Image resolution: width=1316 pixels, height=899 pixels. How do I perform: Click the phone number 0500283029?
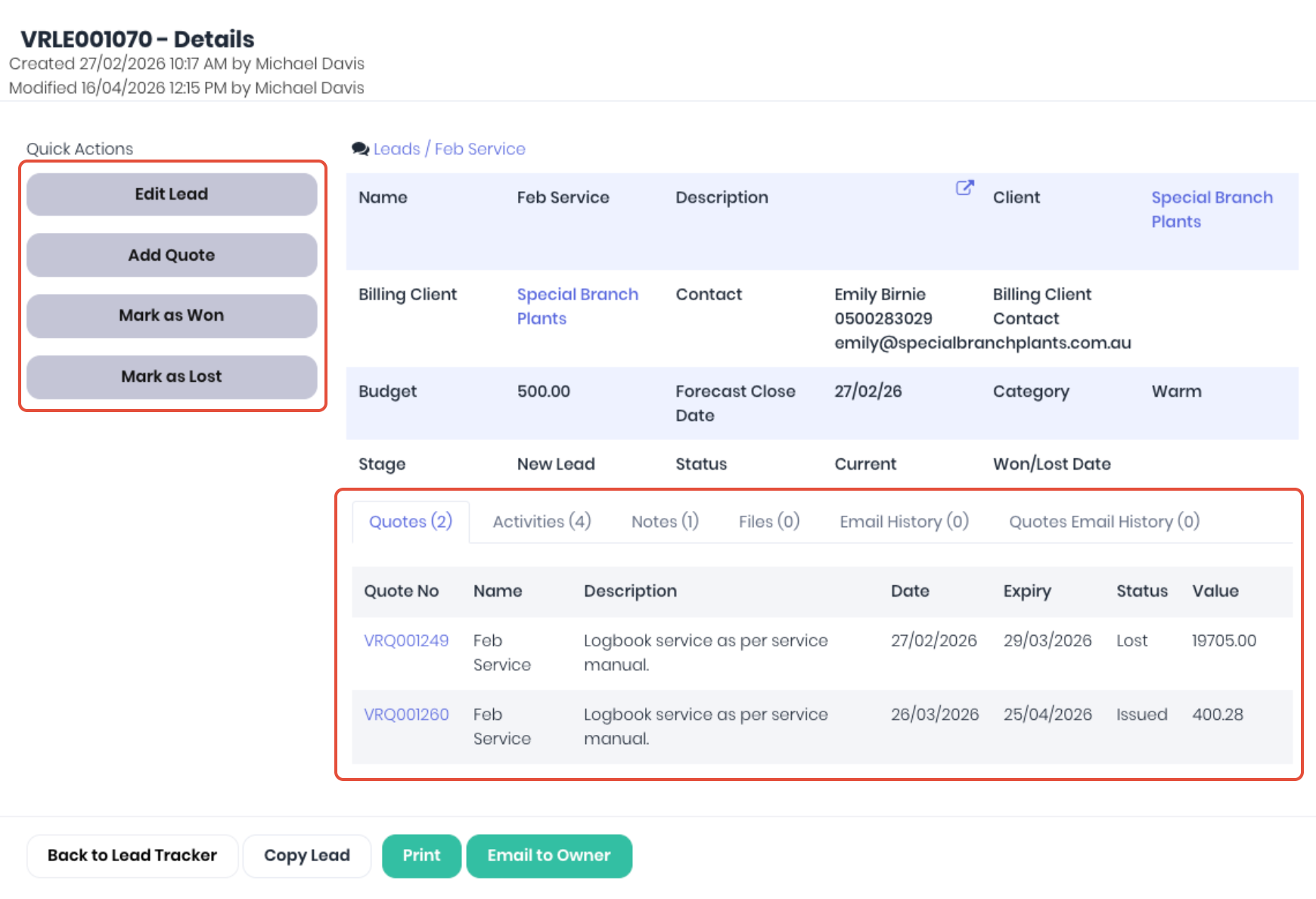(883, 318)
